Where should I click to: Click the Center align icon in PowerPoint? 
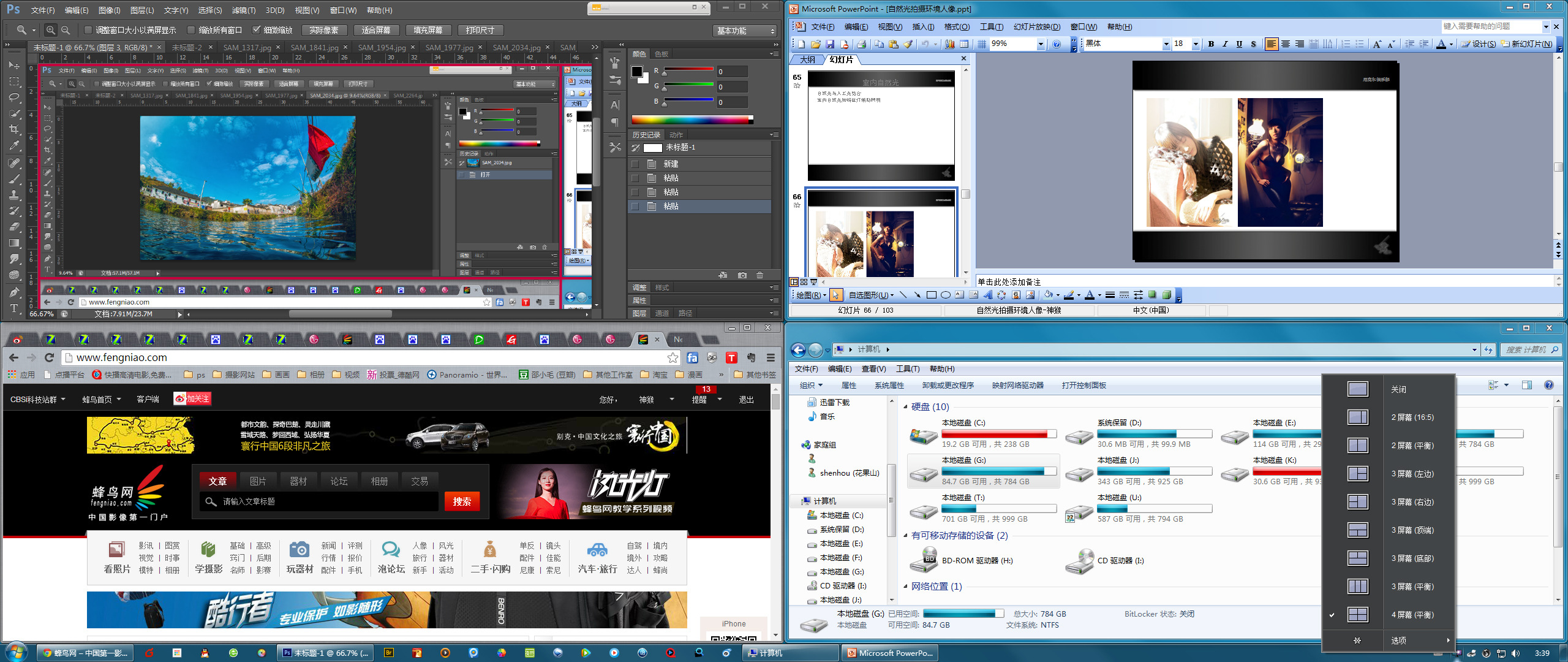point(1286,44)
